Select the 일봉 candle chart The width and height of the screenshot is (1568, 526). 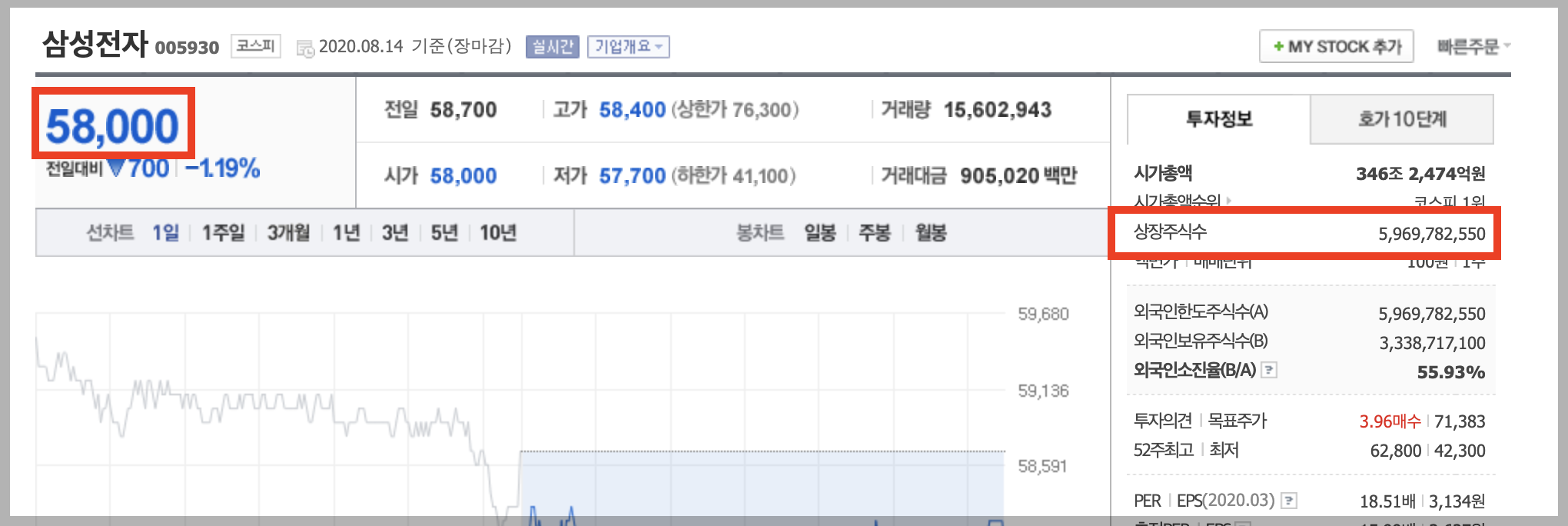pyautogui.click(x=819, y=232)
